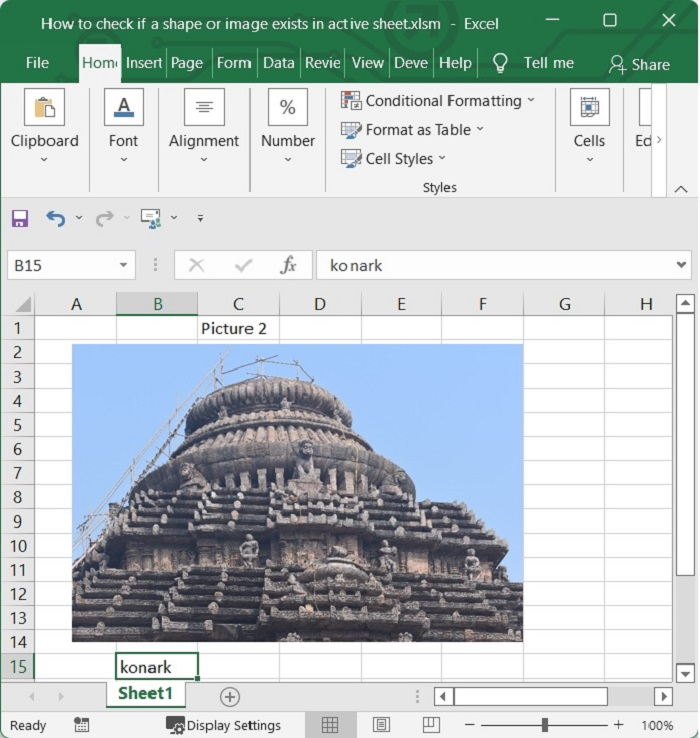Click Display Settings in status bar
This screenshot has width=700, height=738.
(223, 725)
